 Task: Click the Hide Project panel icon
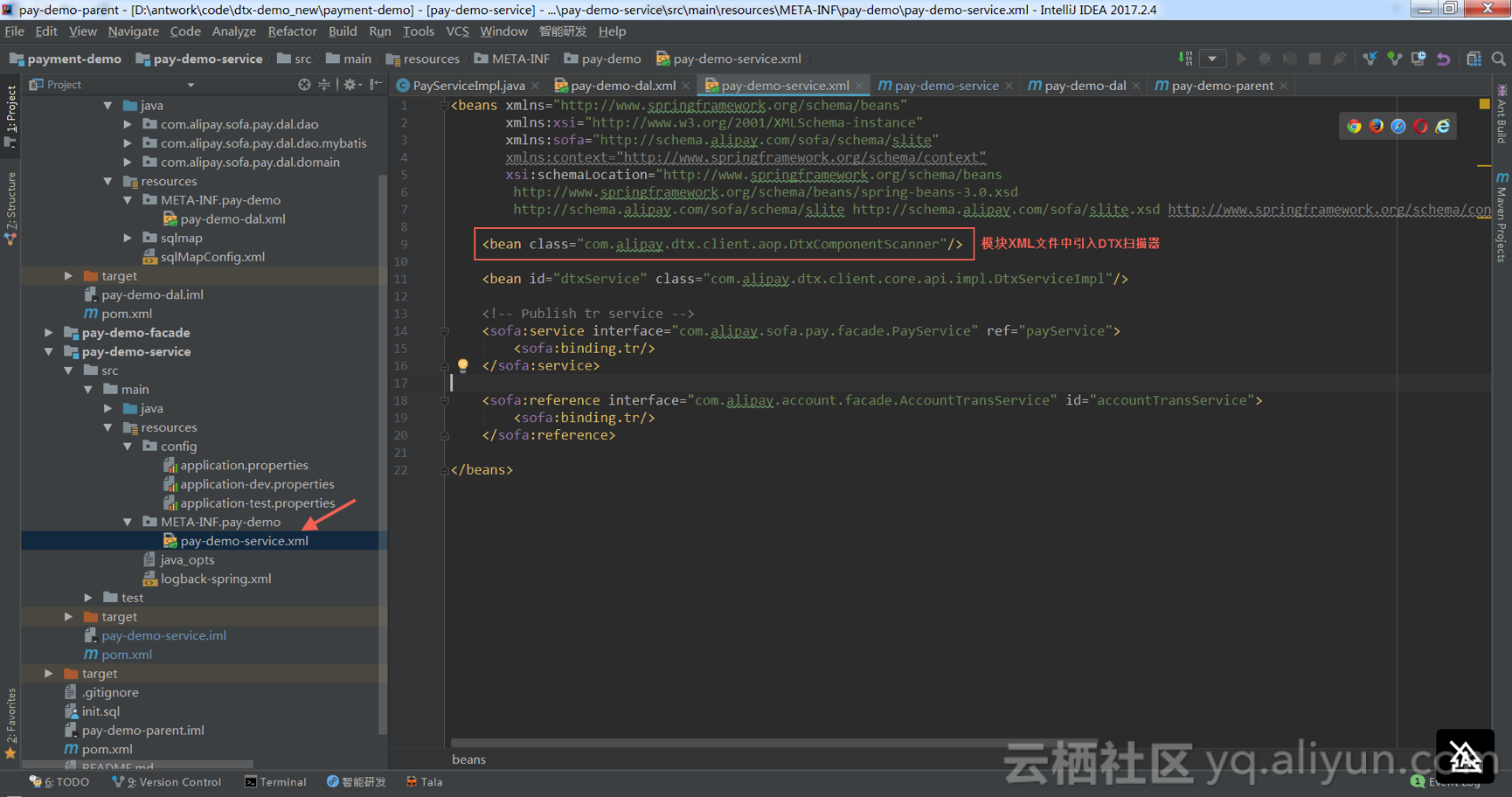point(376,85)
